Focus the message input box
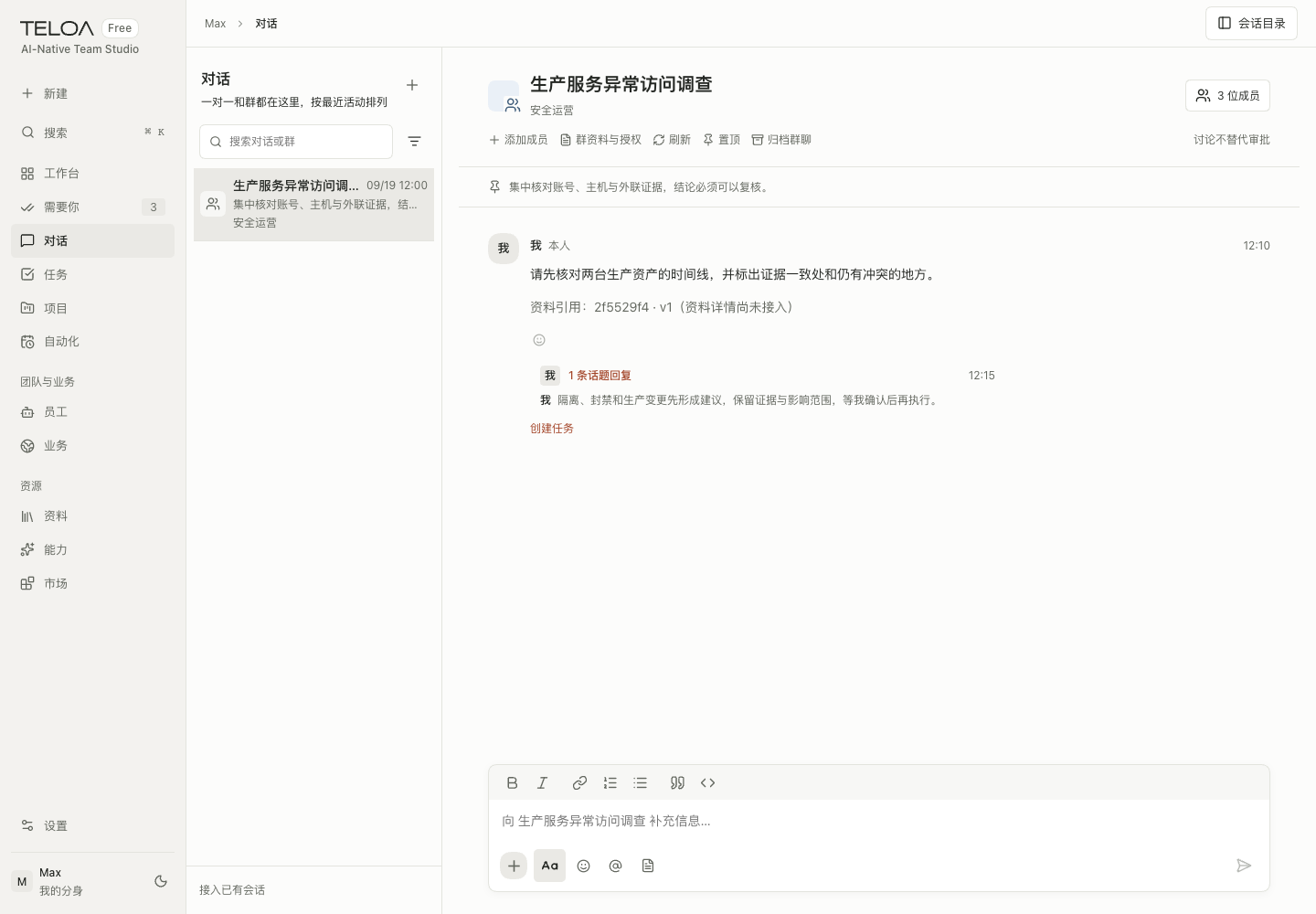 tap(879, 821)
